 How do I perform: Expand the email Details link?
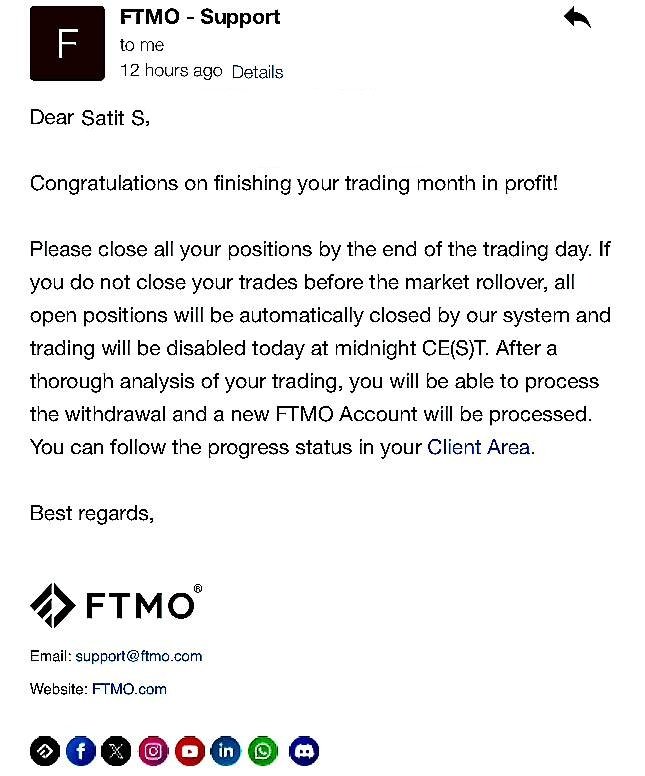click(257, 72)
